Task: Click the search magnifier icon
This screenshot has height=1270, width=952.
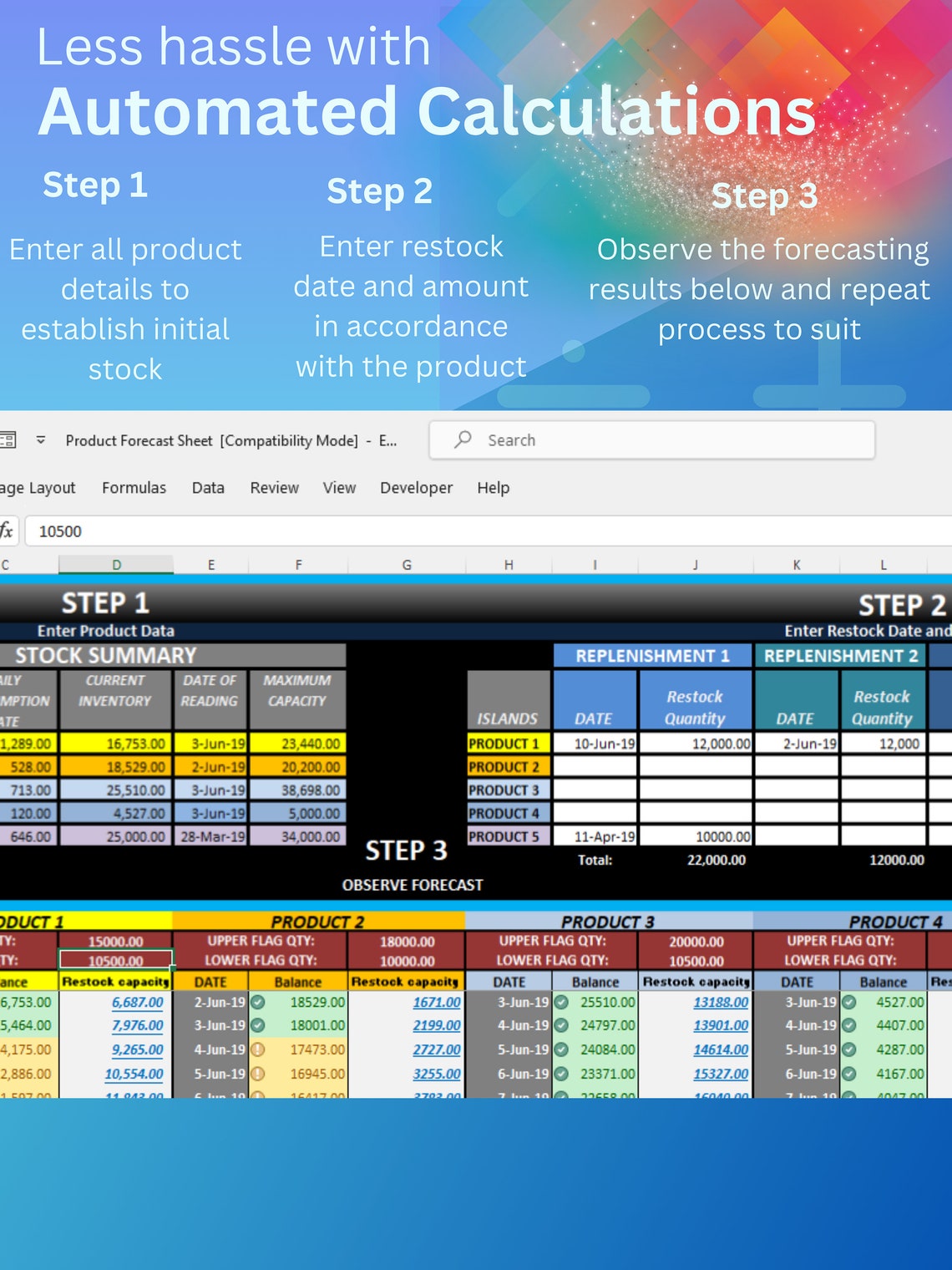Action: coord(463,439)
